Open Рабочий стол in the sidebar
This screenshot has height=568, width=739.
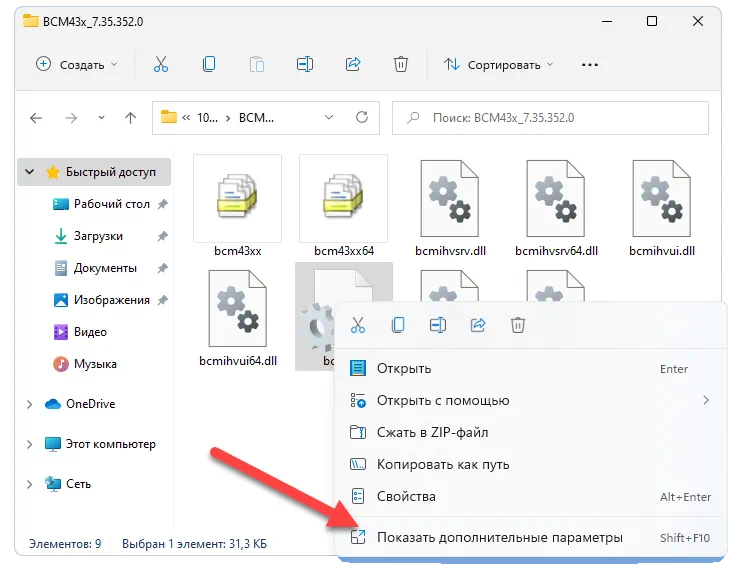tap(112, 204)
